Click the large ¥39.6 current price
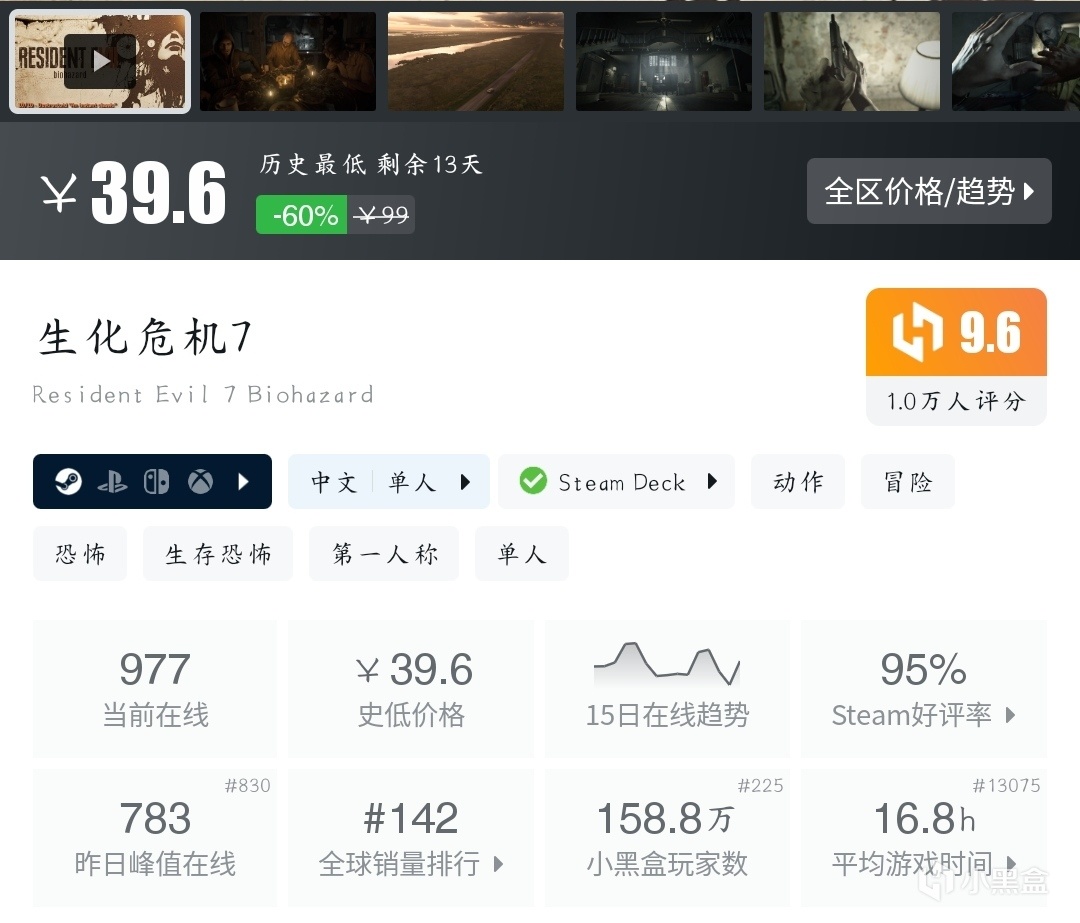1080x923 pixels. [134, 193]
